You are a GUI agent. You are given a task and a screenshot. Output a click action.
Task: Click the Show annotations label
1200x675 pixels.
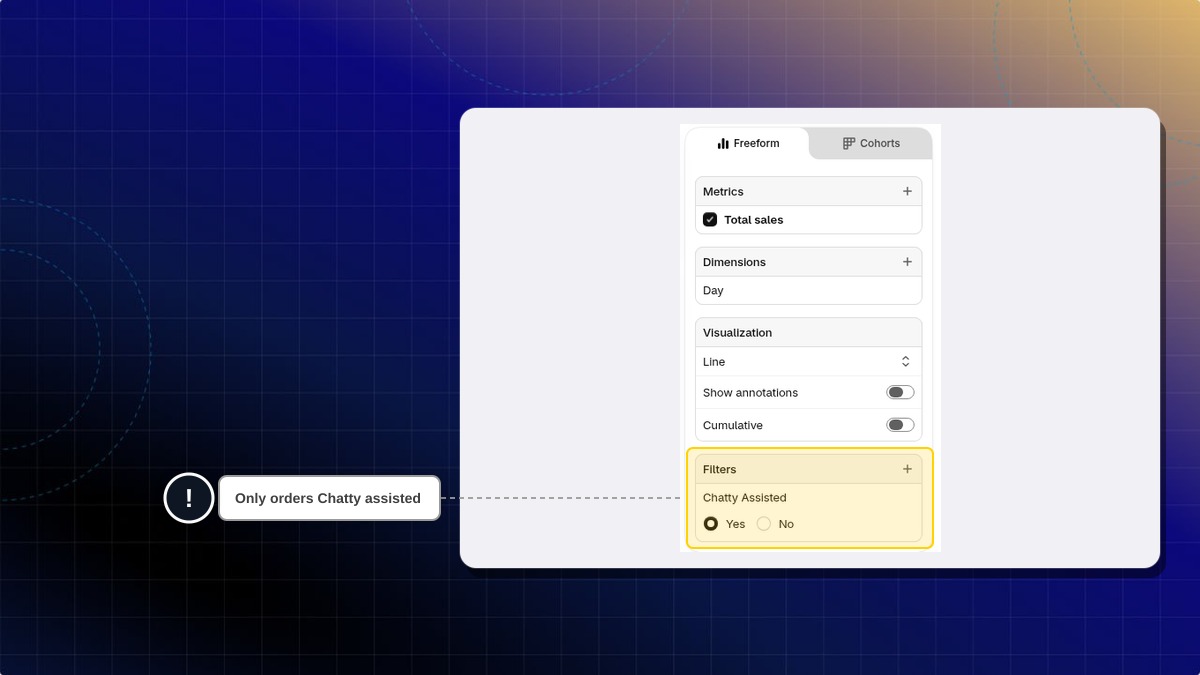[x=750, y=393]
